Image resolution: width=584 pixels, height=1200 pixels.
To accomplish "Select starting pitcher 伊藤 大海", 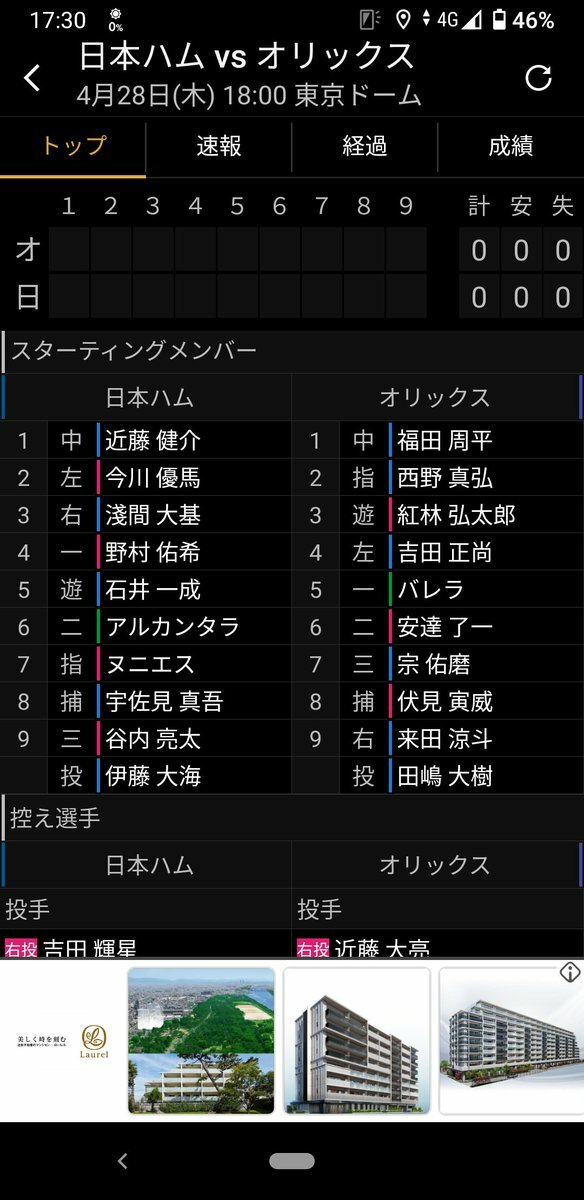I will (153, 776).
